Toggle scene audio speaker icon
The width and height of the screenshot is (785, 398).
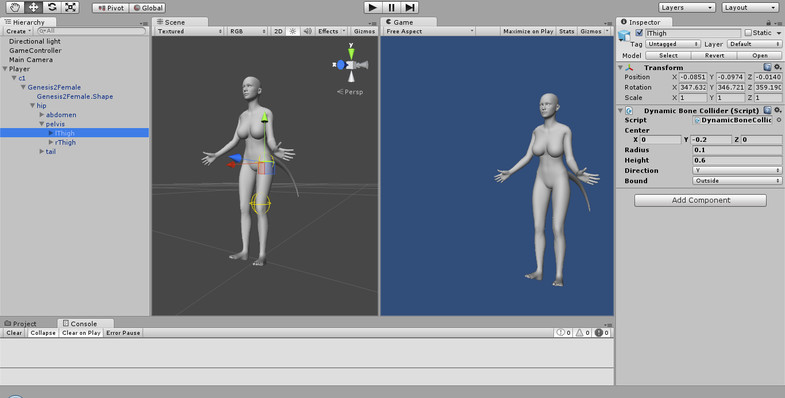(x=307, y=31)
